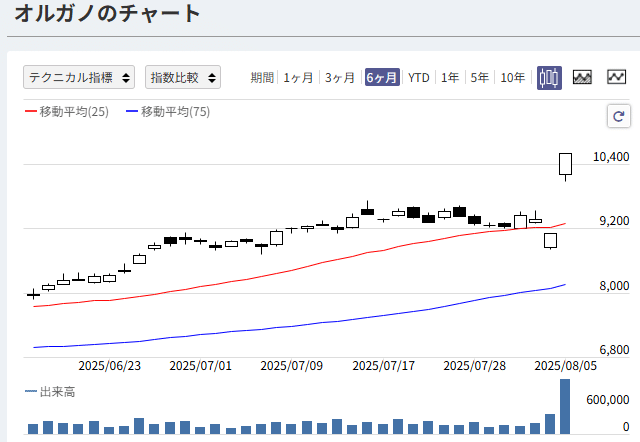Toggle the 出来高 volume legend entry
640x442 pixels.
click(50, 392)
